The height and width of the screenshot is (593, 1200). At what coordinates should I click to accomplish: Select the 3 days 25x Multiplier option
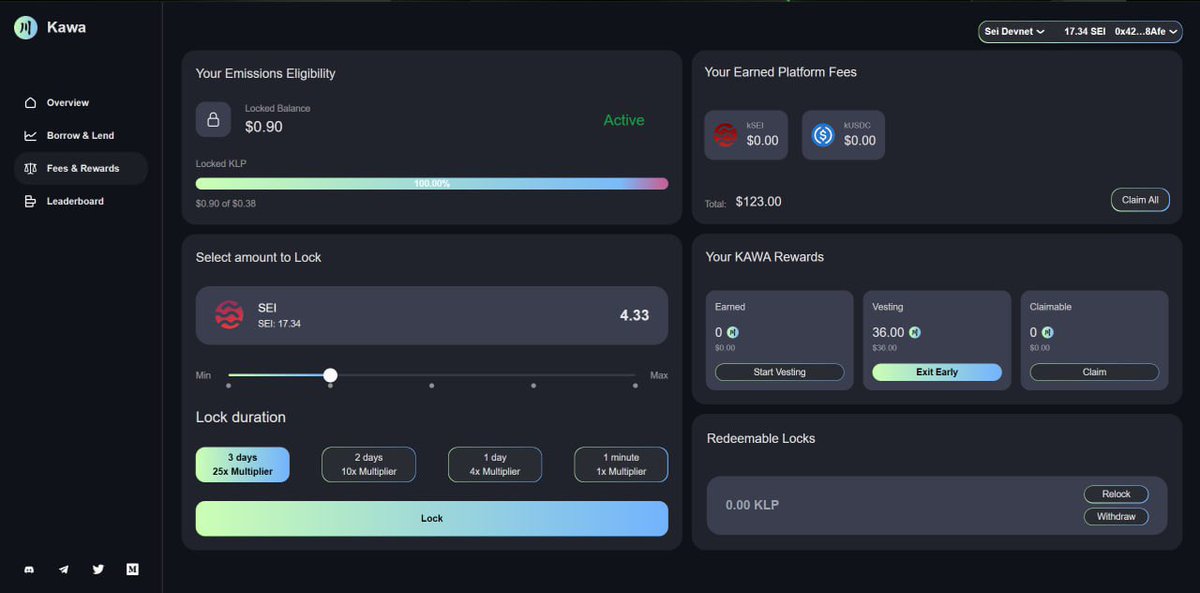tap(242, 464)
